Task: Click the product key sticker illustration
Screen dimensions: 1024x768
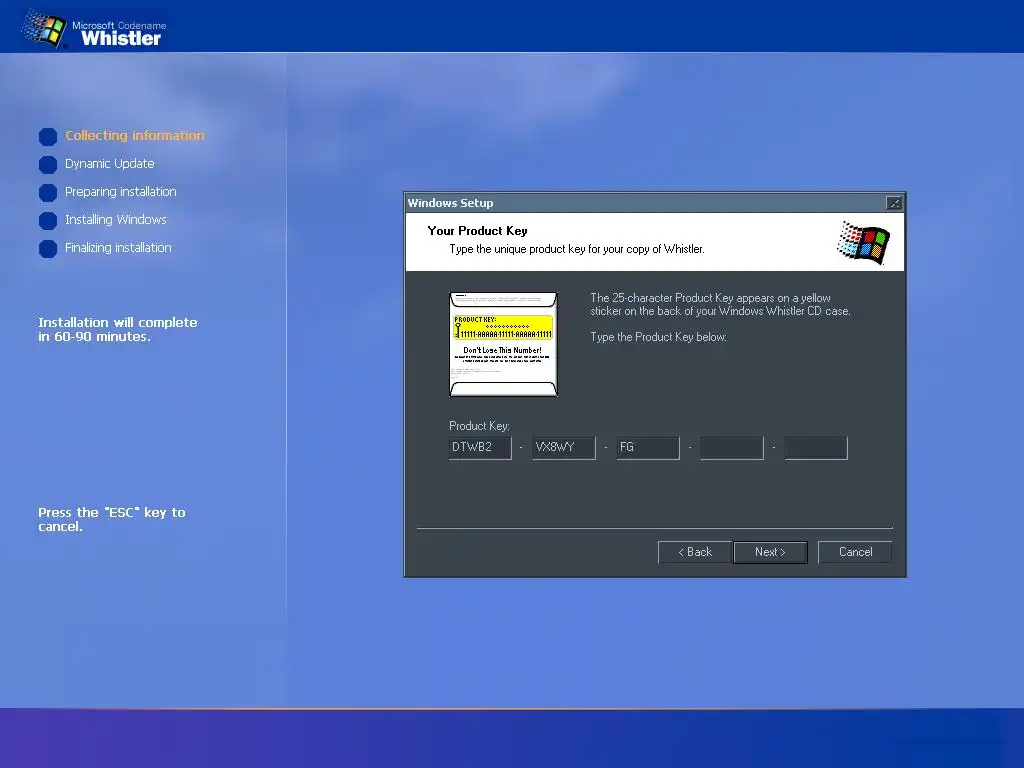Action: (x=504, y=344)
